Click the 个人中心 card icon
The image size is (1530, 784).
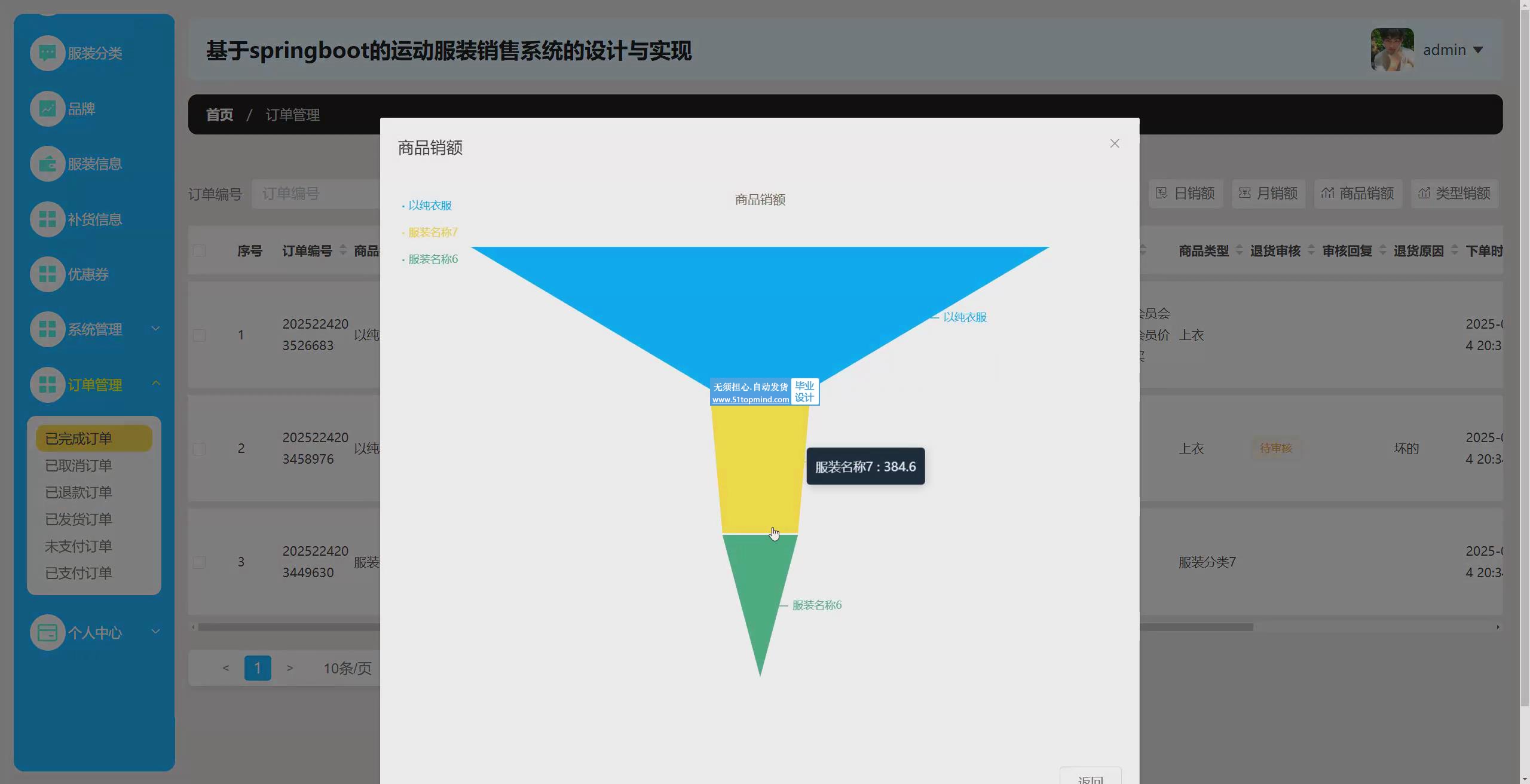click(47, 632)
